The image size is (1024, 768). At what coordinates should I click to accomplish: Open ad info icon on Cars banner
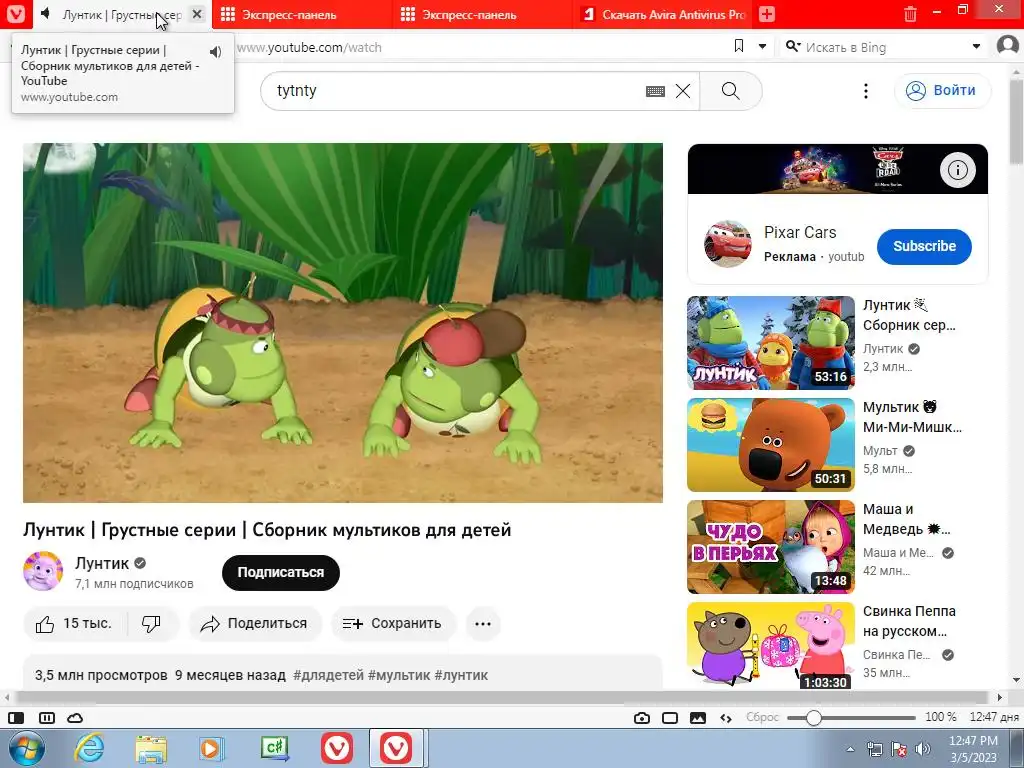point(957,170)
